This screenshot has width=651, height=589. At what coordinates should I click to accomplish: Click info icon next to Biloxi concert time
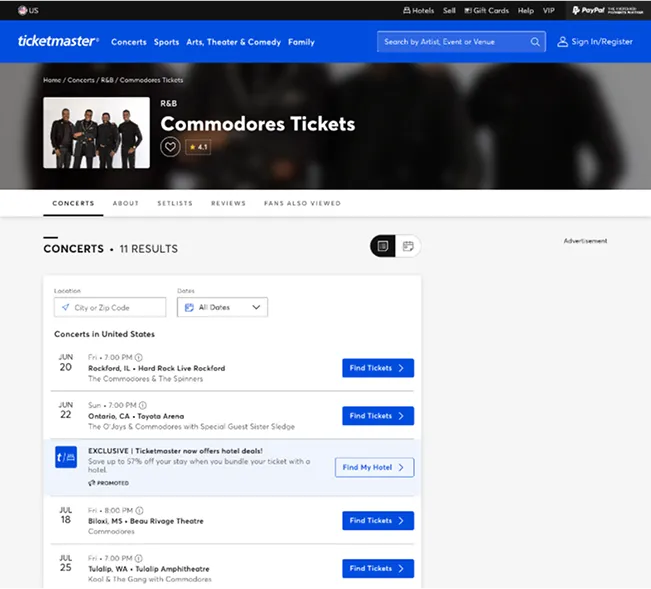click(x=139, y=509)
